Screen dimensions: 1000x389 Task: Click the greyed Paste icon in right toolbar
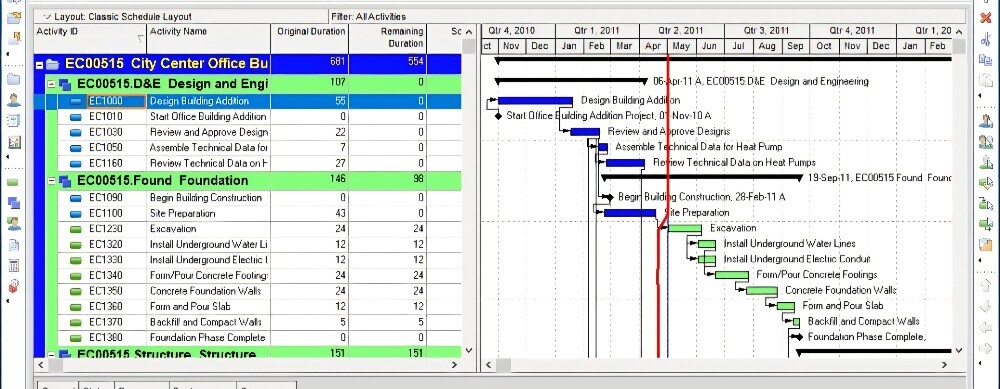[x=985, y=80]
